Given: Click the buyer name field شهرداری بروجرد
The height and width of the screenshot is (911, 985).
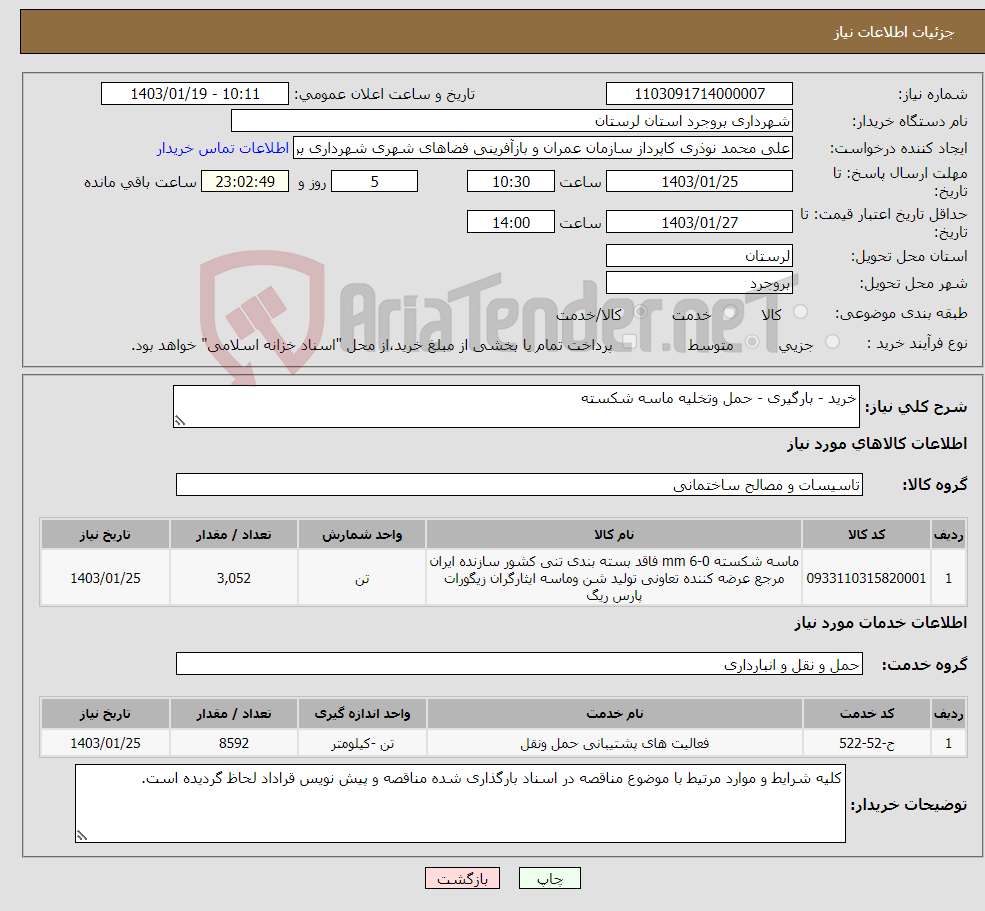Looking at the screenshot, I should click(x=512, y=121).
